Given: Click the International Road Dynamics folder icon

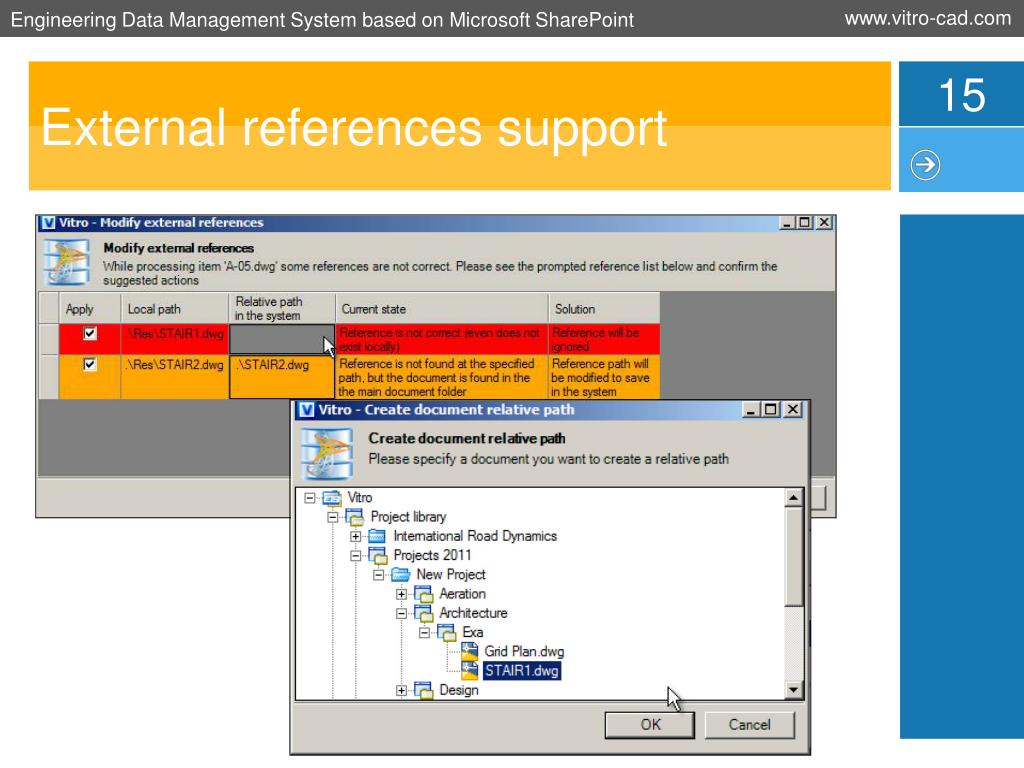Looking at the screenshot, I should click(377, 536).
